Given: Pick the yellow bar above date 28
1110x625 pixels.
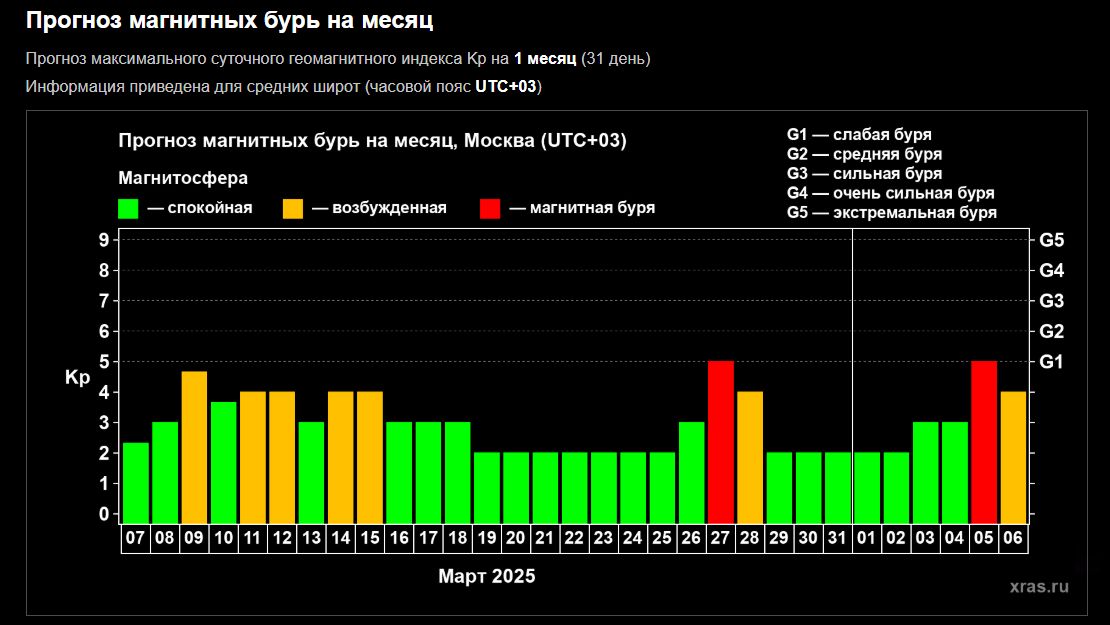Looking at the screenshot, I should (750, 456).
